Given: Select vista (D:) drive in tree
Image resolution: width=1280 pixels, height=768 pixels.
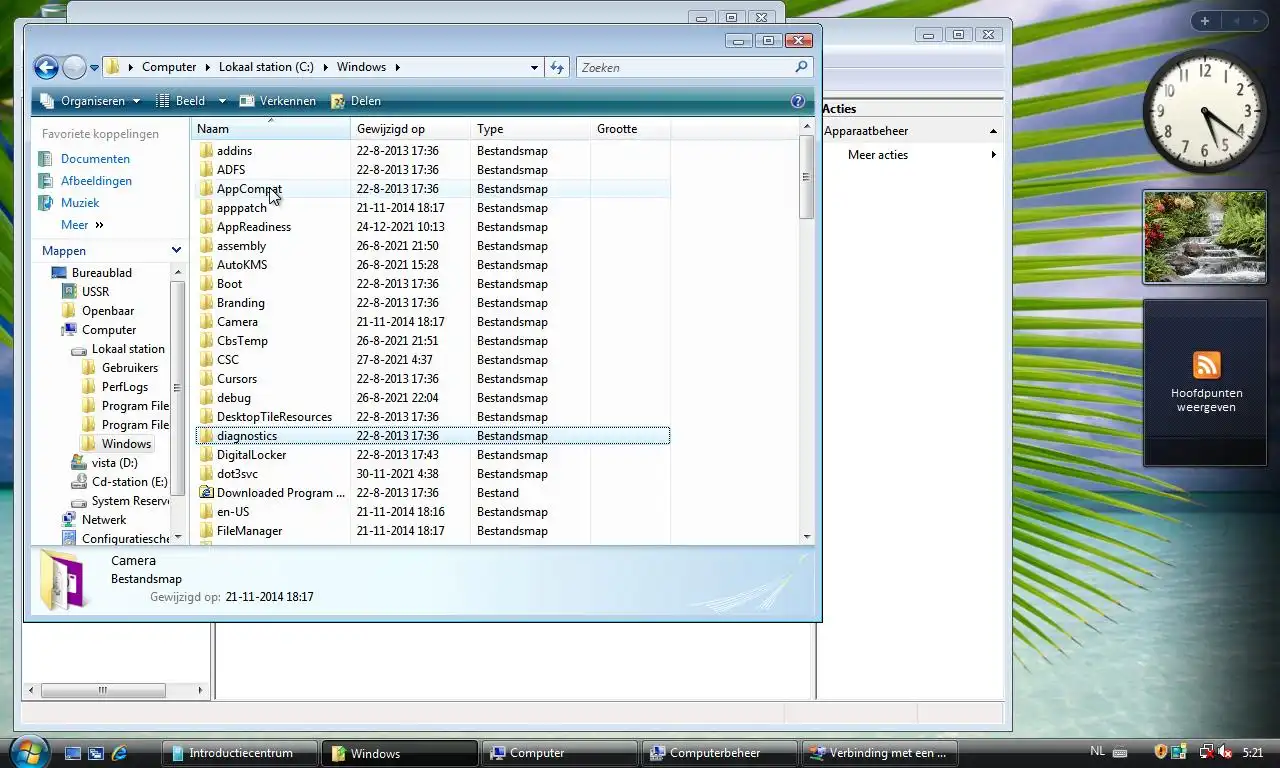Looking at the screenshot, I should click(114, 463).
